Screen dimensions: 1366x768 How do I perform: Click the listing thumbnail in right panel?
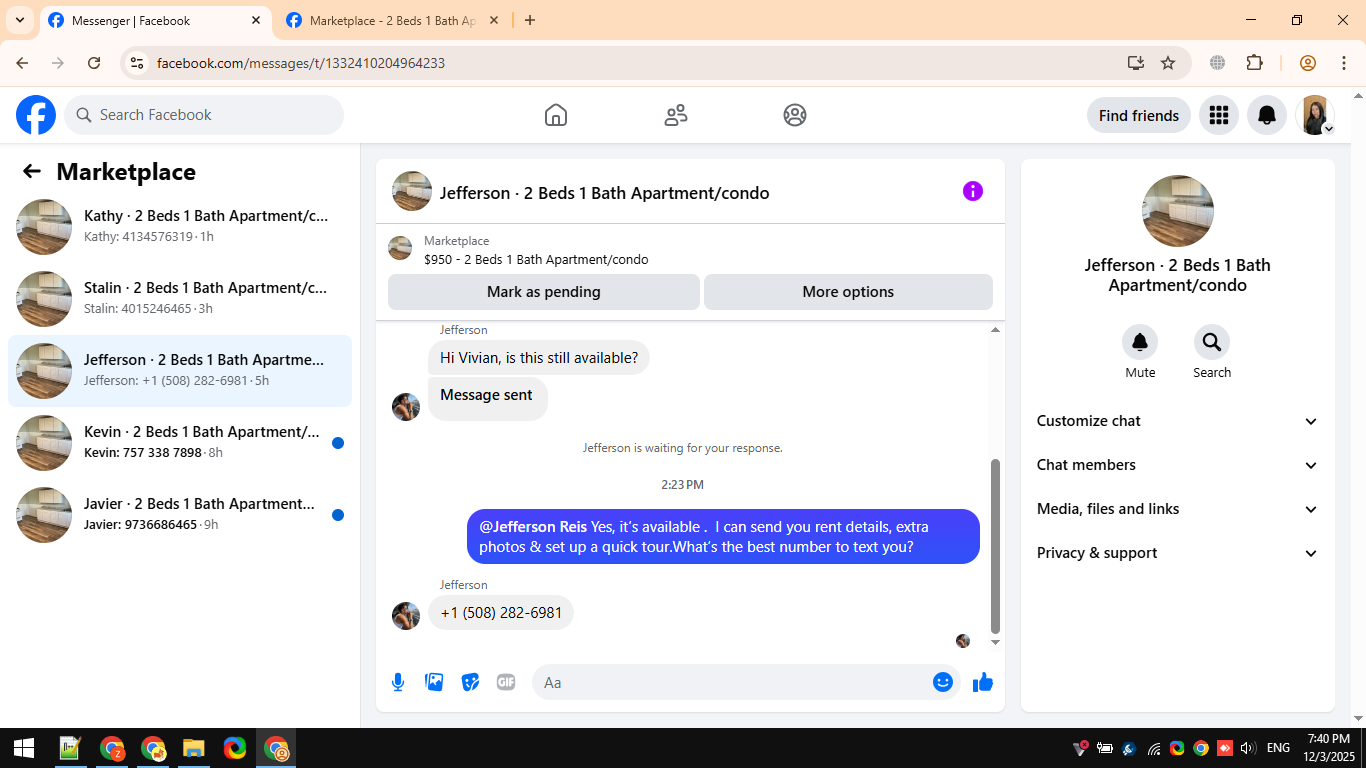pyautogui.click(x=1178, y=211)
